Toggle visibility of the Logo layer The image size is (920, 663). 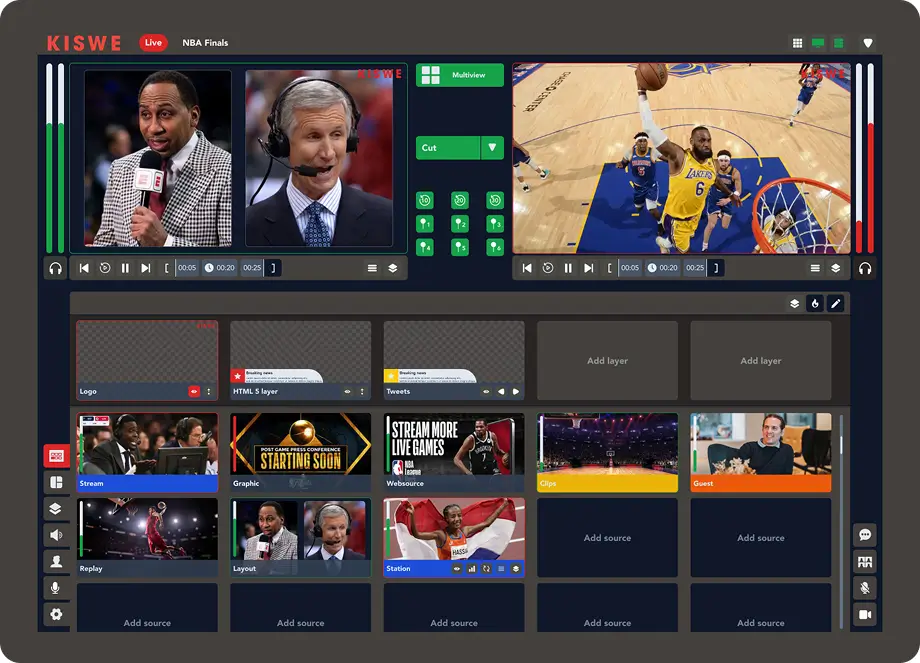pos(194,391)
